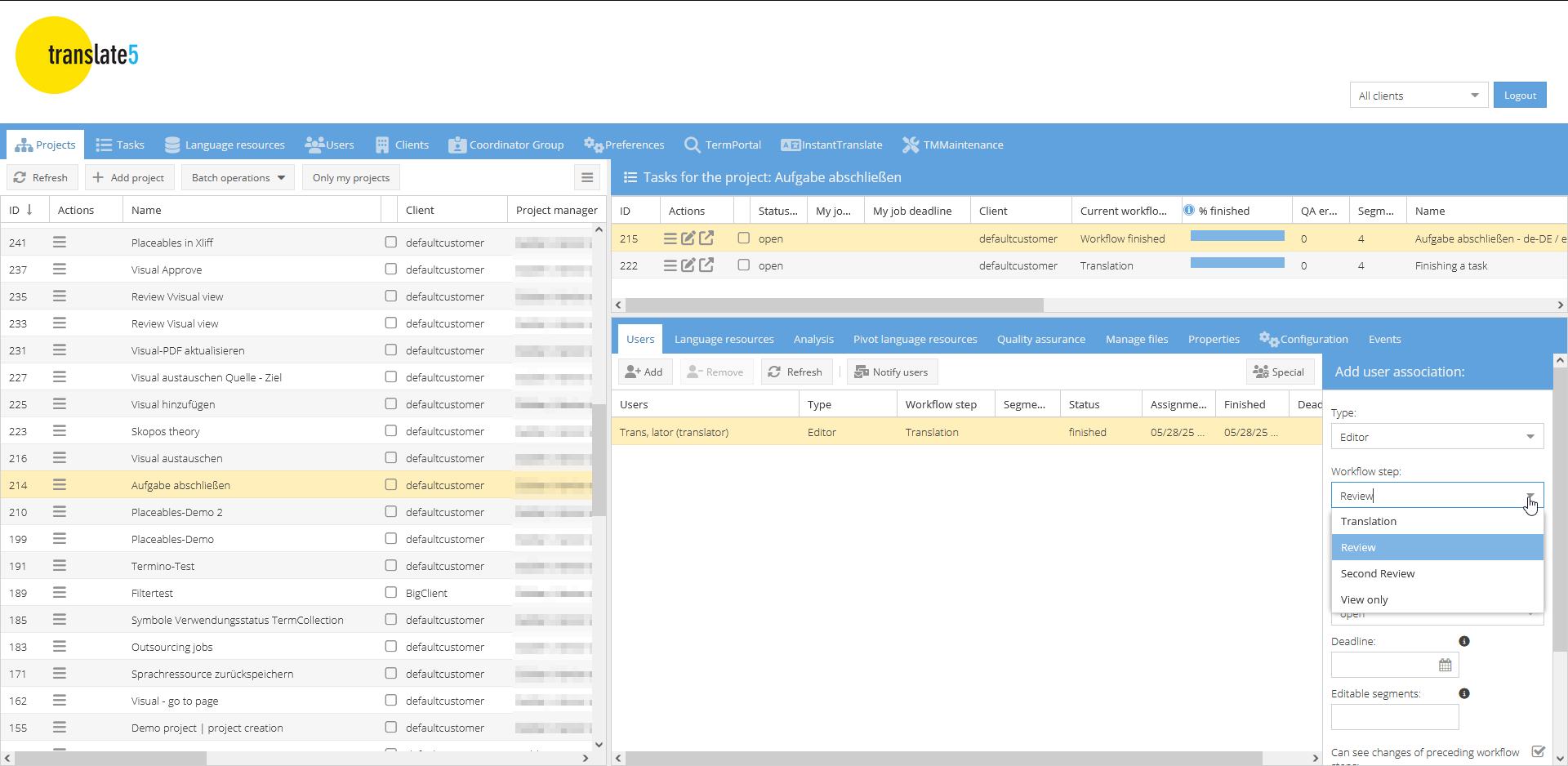The width and height of the screenshot is (1568, 766).
Task: Open the edit task icon for task 215
Action: [688, 238]
